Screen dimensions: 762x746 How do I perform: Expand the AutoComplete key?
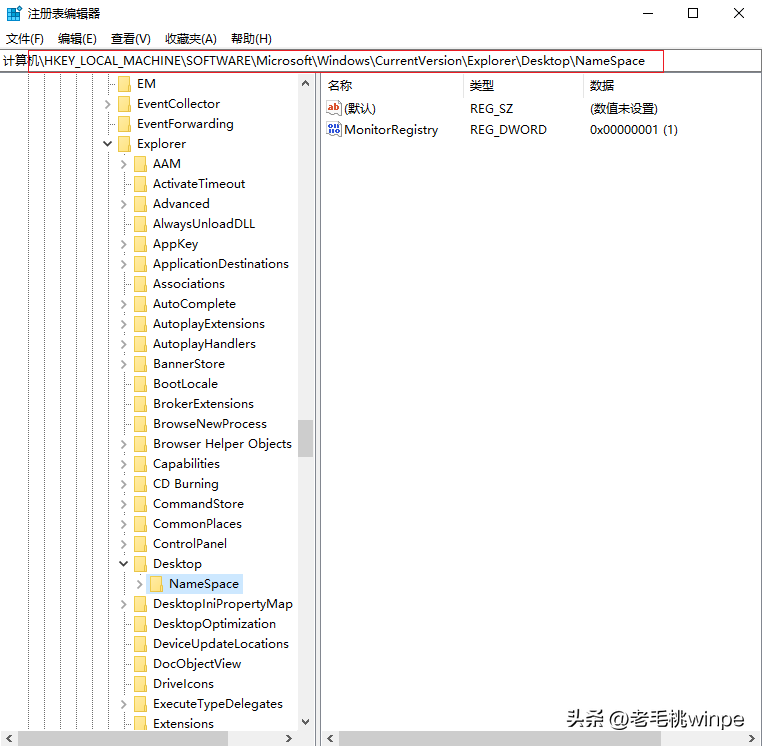click(124, 304)
